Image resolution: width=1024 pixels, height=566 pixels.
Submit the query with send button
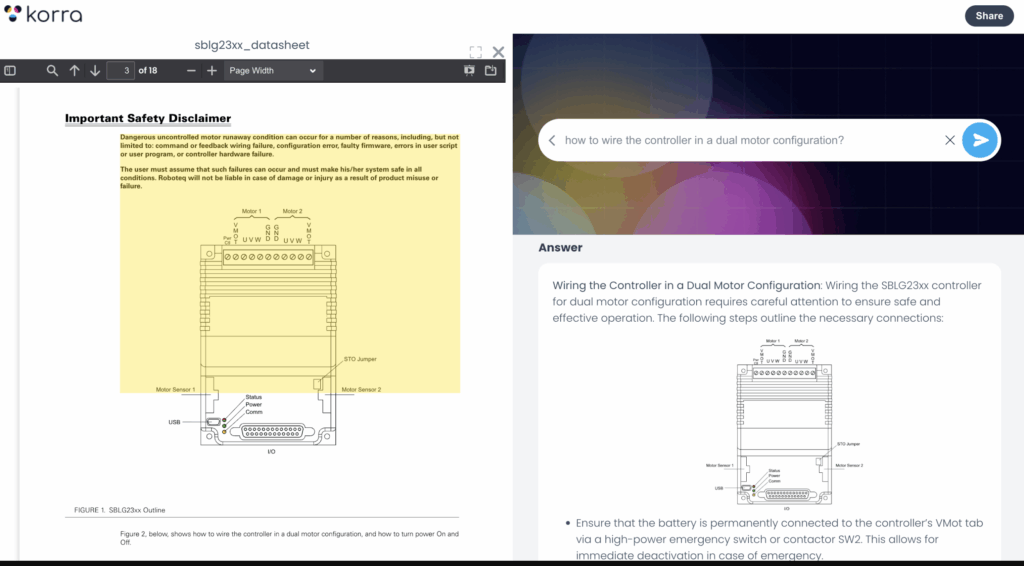(980, 140)
